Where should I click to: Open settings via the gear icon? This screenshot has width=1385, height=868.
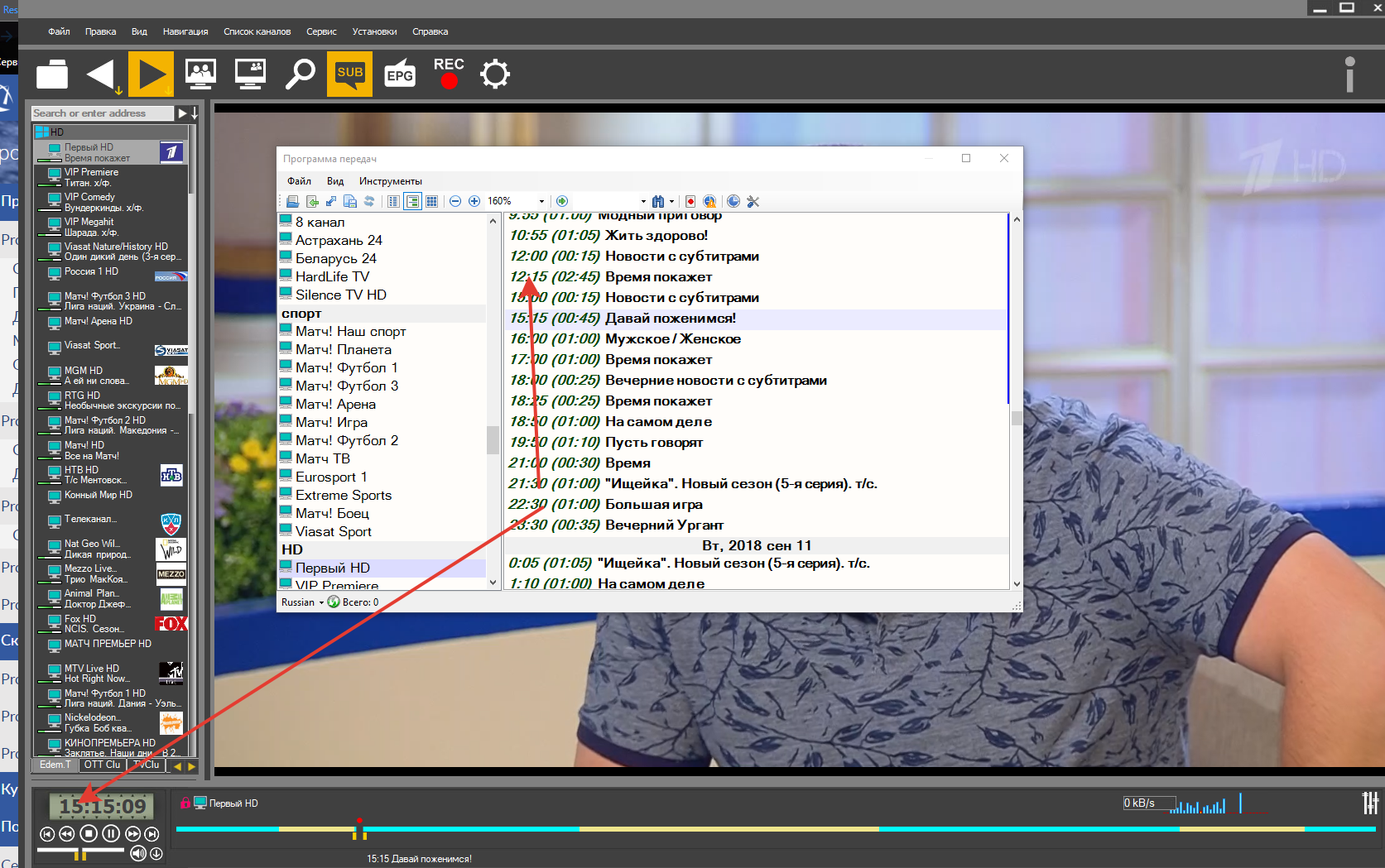point(495,74)
